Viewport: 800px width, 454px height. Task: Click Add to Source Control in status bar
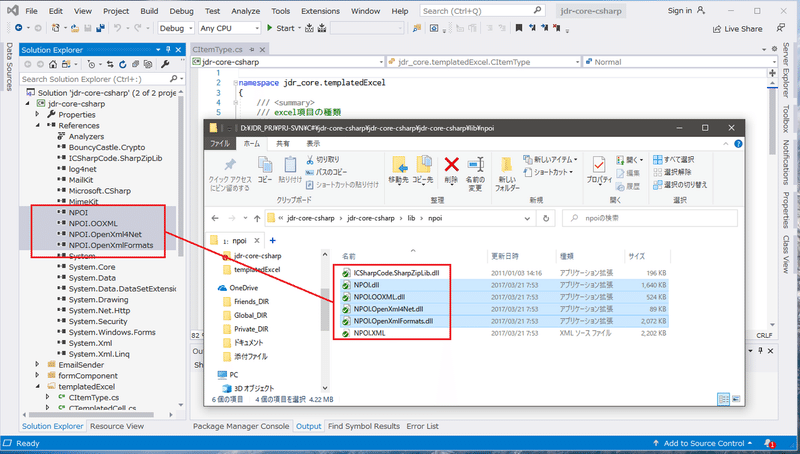pos(703,443)
